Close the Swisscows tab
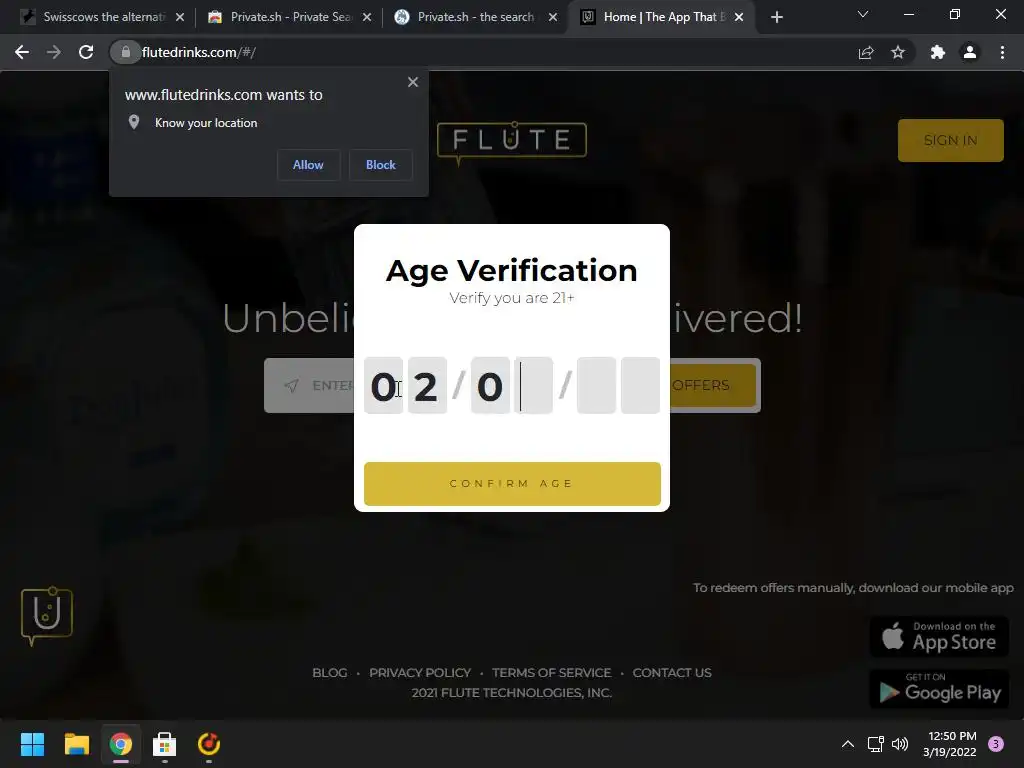1024x768 pixels. [180, 17]
